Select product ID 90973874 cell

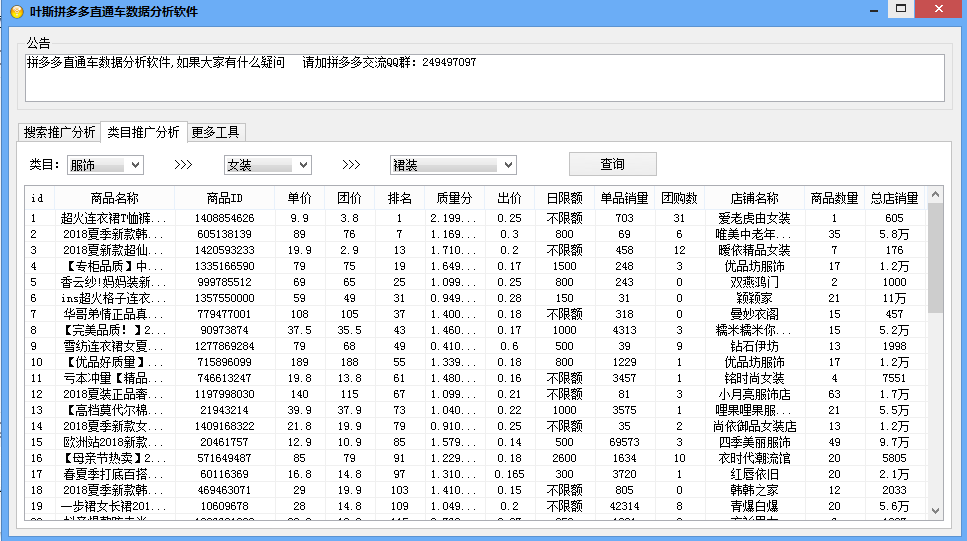(x=224, y=330)
